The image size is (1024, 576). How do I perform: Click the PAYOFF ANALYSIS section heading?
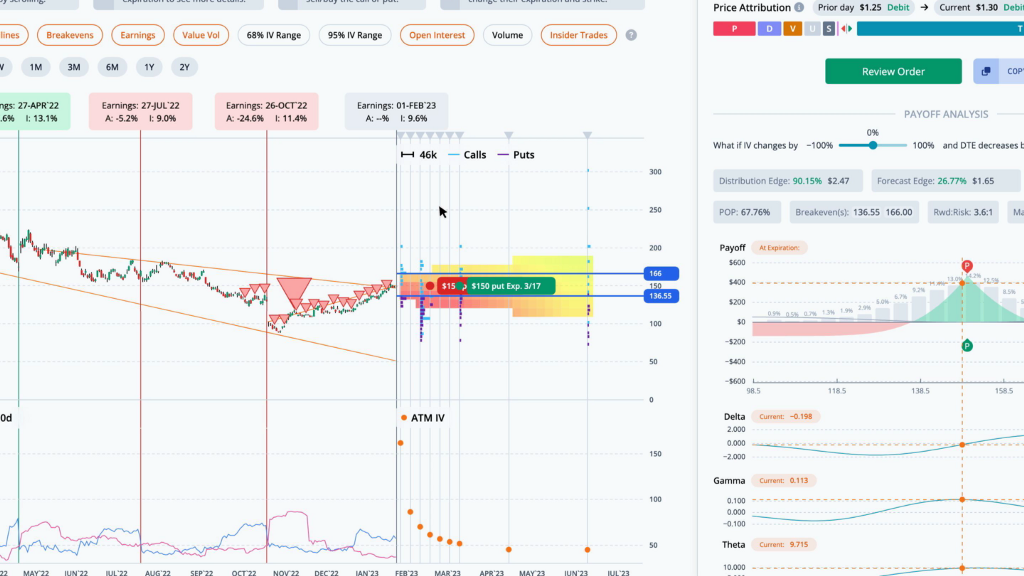point(946,114)
